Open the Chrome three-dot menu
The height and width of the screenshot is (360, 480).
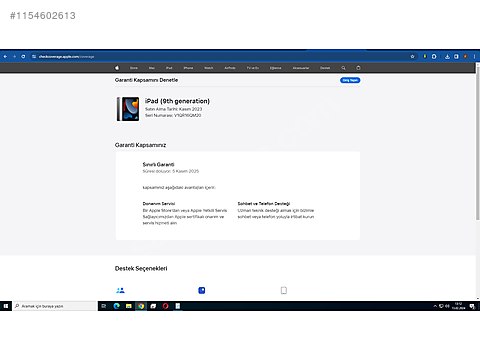click(474, 56)
